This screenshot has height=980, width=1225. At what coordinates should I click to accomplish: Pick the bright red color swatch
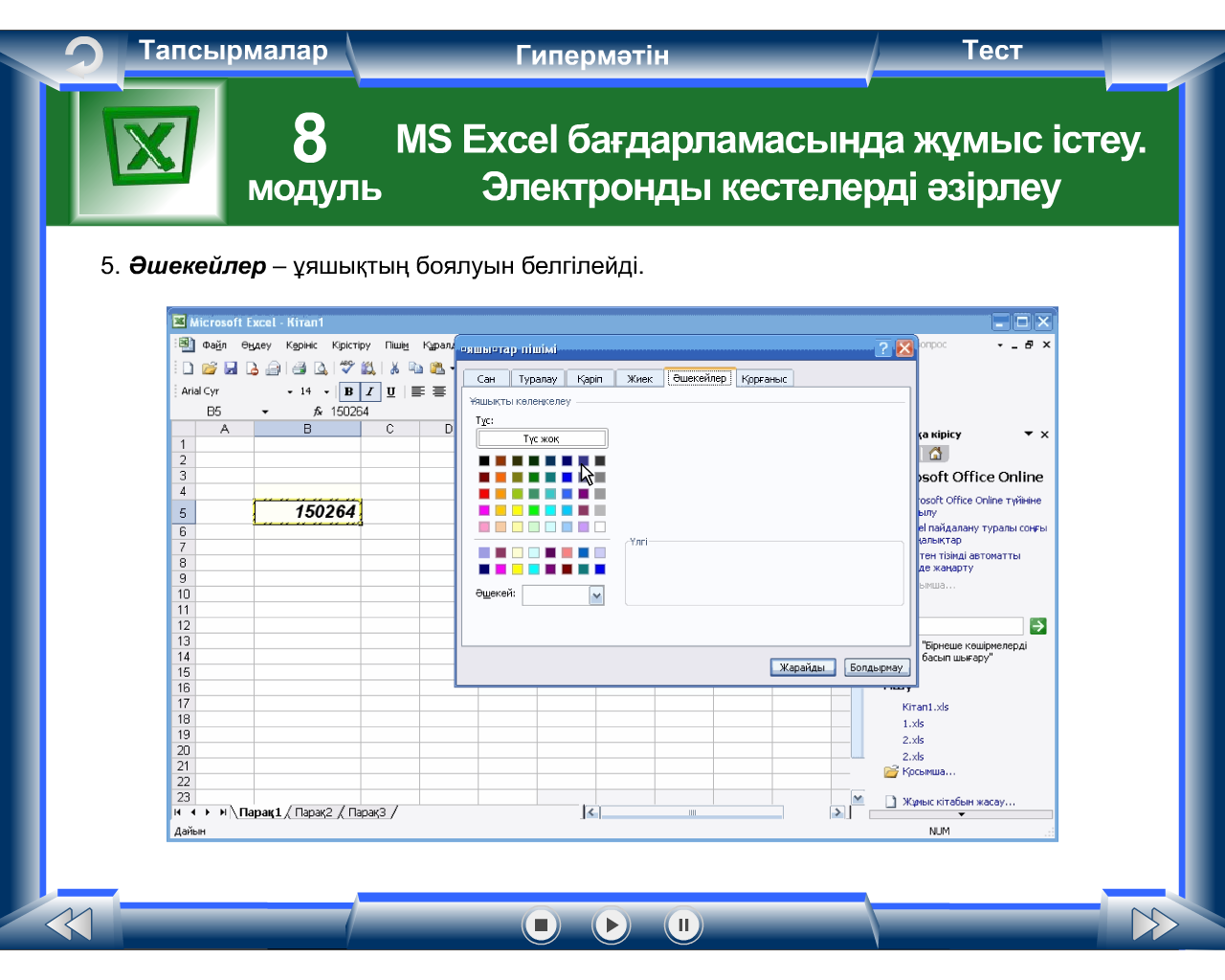484,494
